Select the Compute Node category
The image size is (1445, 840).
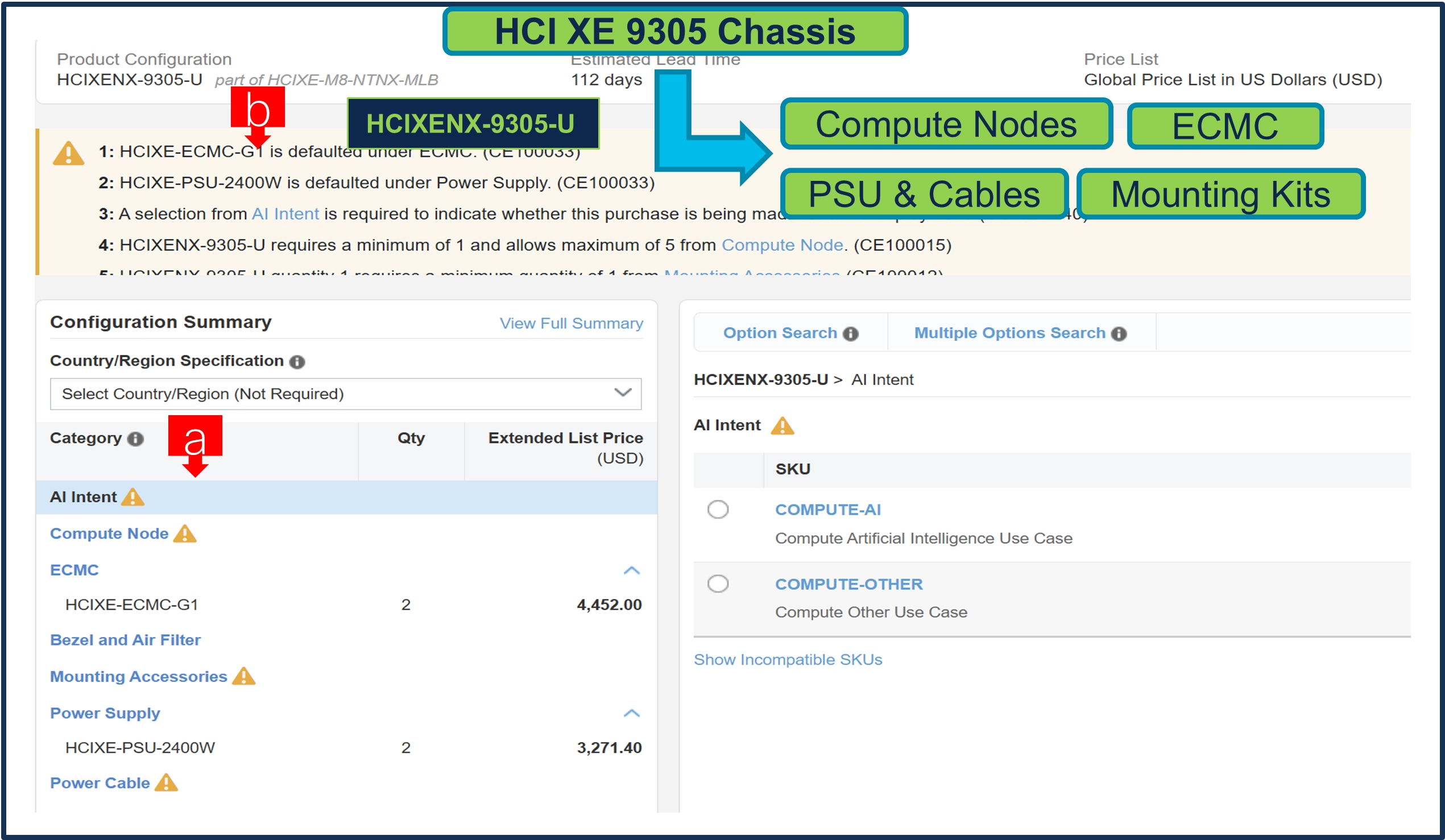(109, 534)
